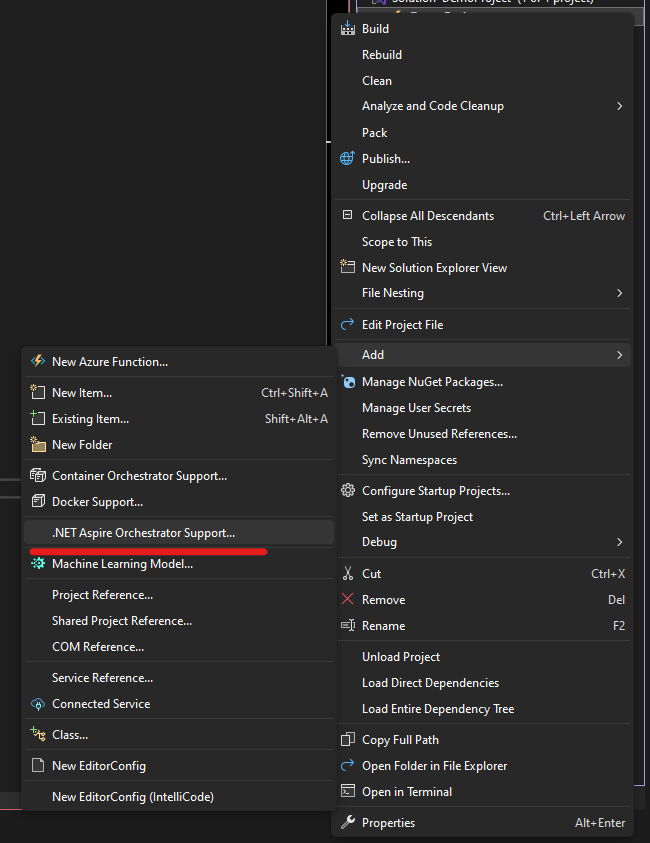Click the Build icon in context menu

click(347, 29)
